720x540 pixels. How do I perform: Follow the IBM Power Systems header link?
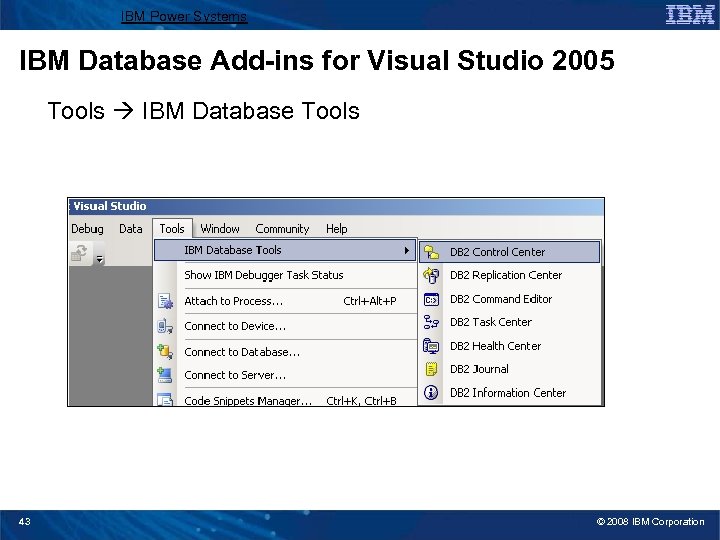[x=184, y=17]
